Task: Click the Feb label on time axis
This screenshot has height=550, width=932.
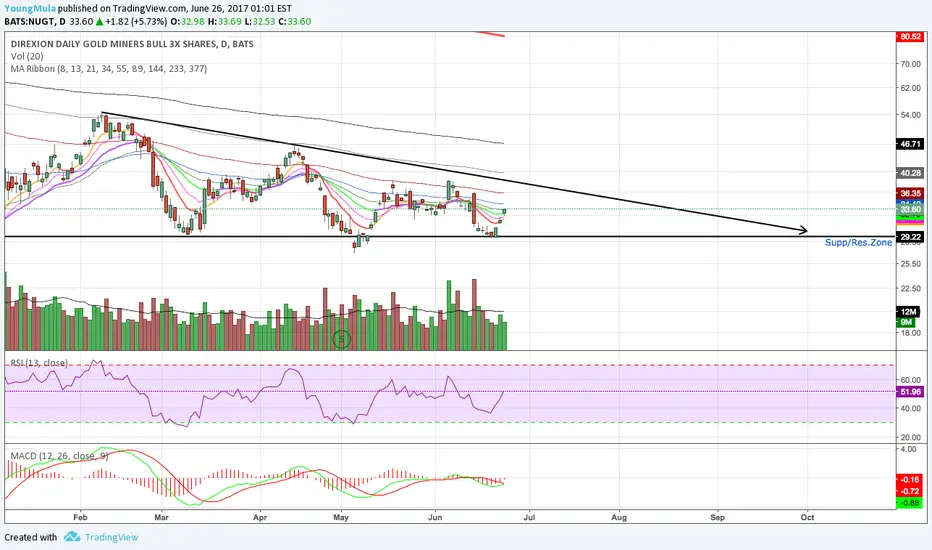Action: click(x=80, y=517)
